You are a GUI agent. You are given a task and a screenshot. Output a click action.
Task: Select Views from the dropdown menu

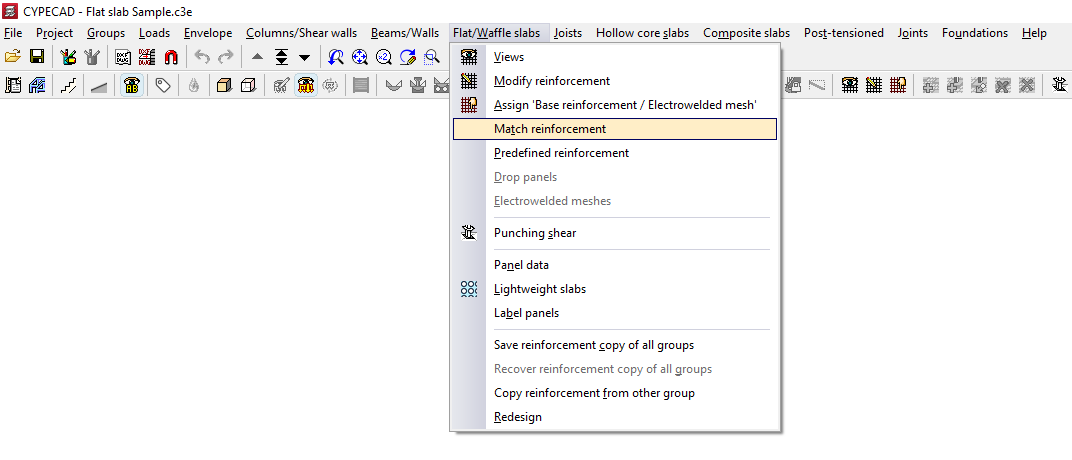(x=615, y=57)
